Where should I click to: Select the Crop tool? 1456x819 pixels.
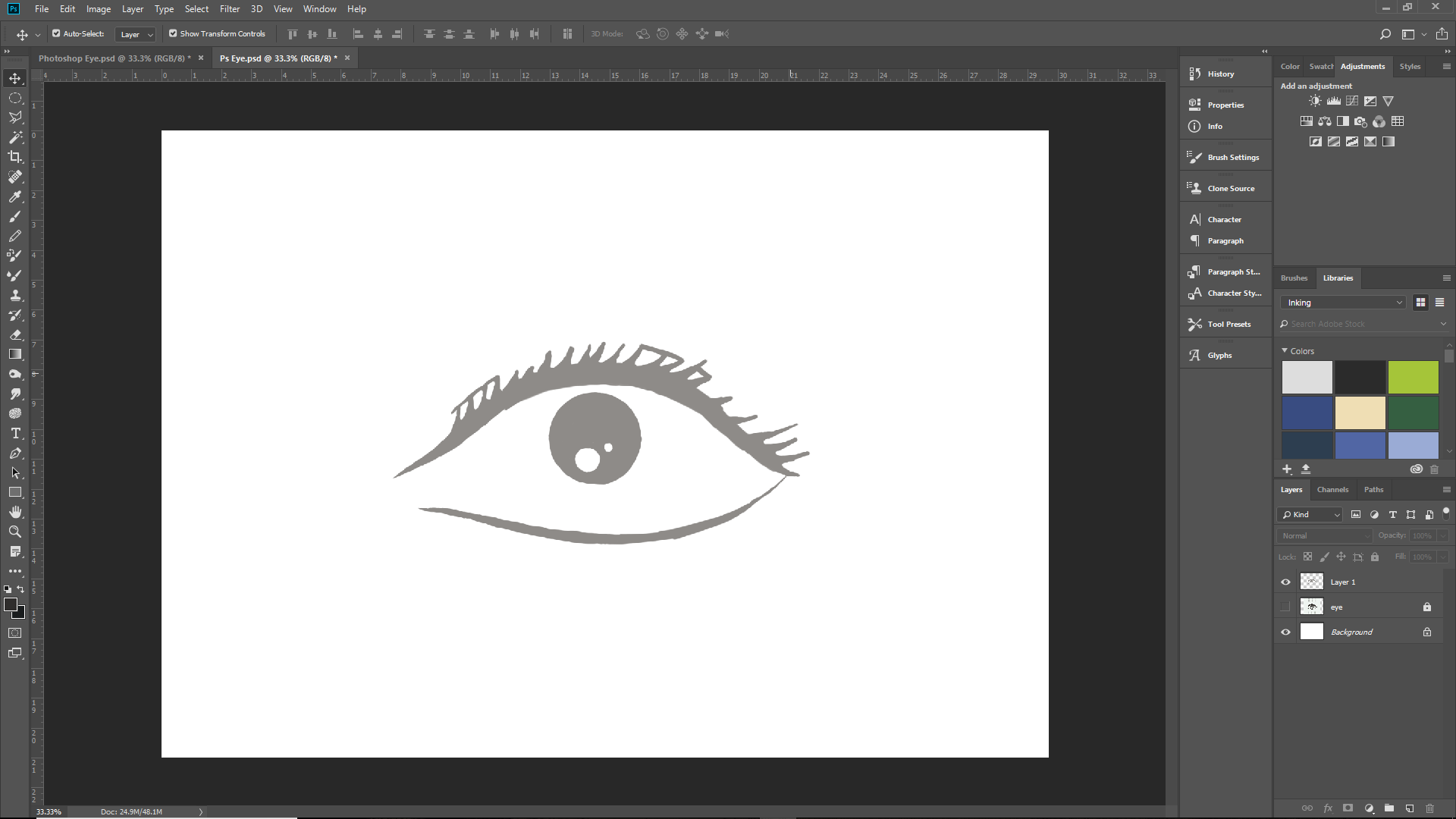click(x=15, y=157)
